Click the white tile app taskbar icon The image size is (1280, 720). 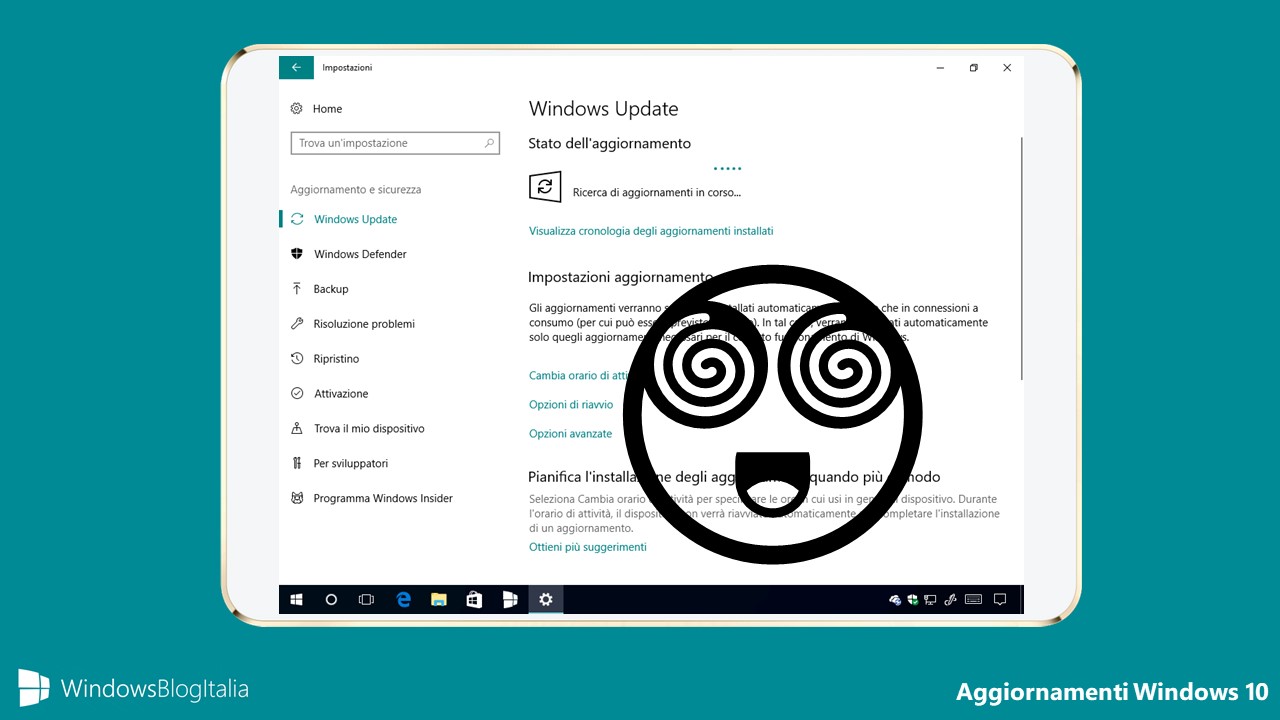point(510,599)
